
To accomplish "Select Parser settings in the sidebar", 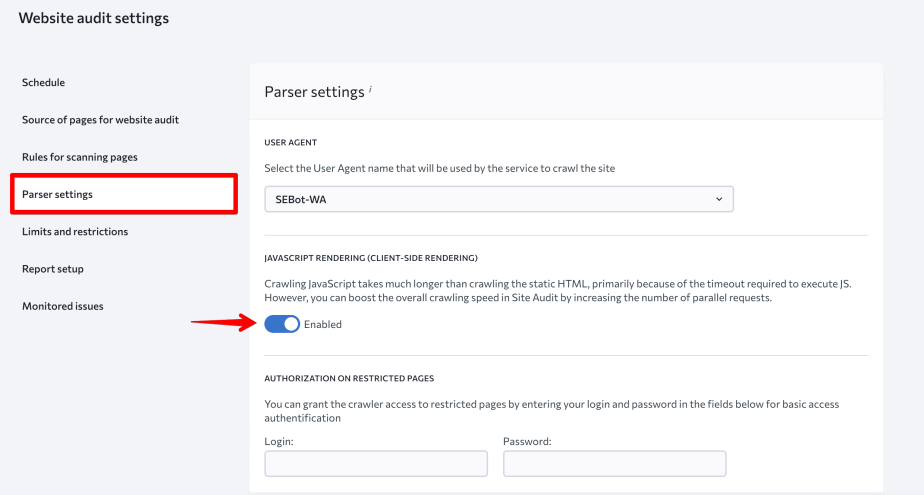I will 57,194.
